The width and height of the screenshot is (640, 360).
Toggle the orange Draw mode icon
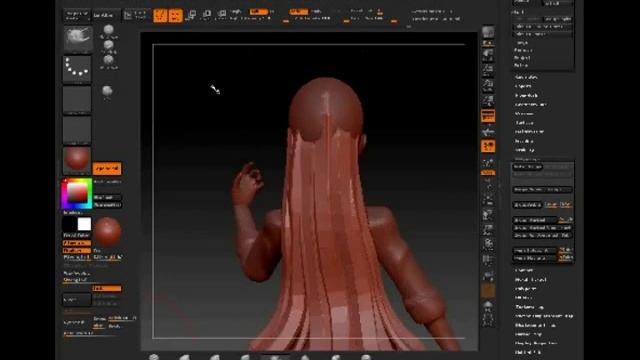pyautogui.click(x=176, y=16)
